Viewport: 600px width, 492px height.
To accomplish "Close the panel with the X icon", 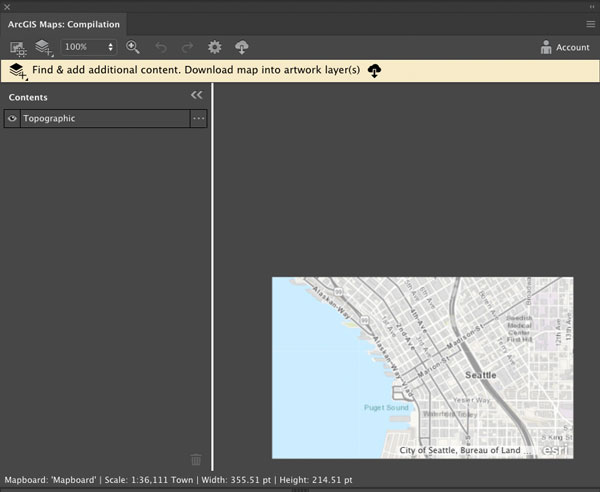I will [x=7, y=7].
